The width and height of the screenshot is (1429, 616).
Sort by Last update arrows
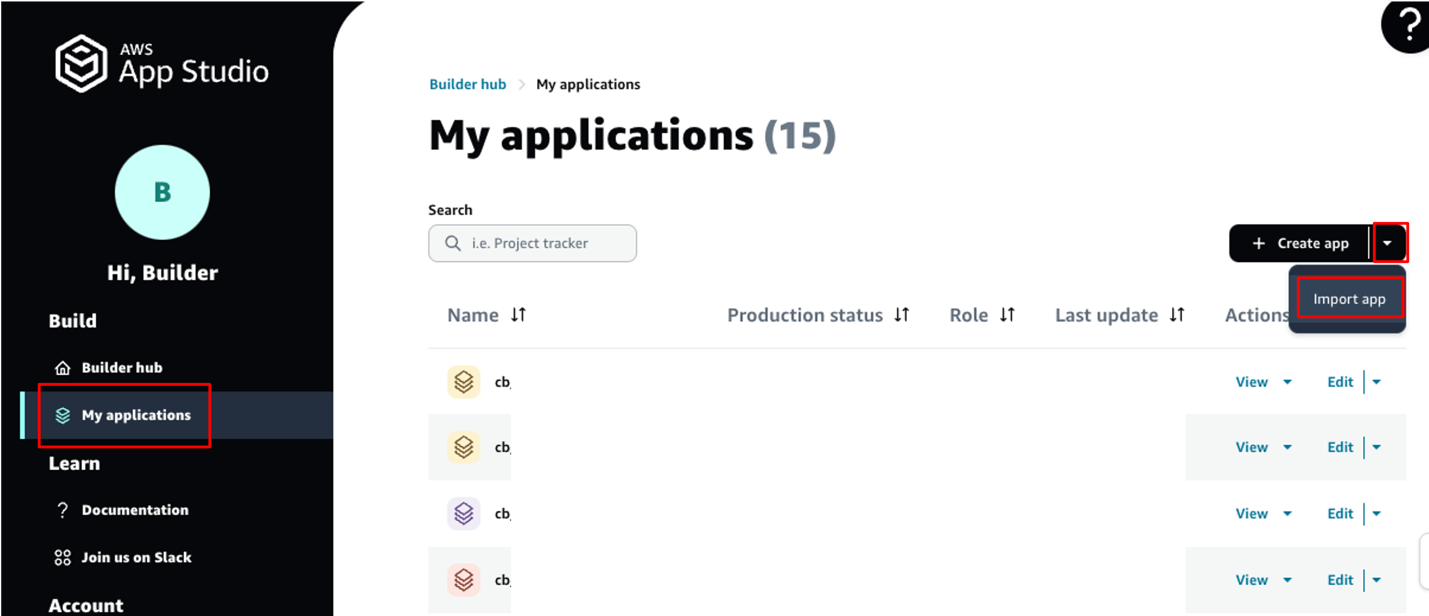tap(1177, 315)
